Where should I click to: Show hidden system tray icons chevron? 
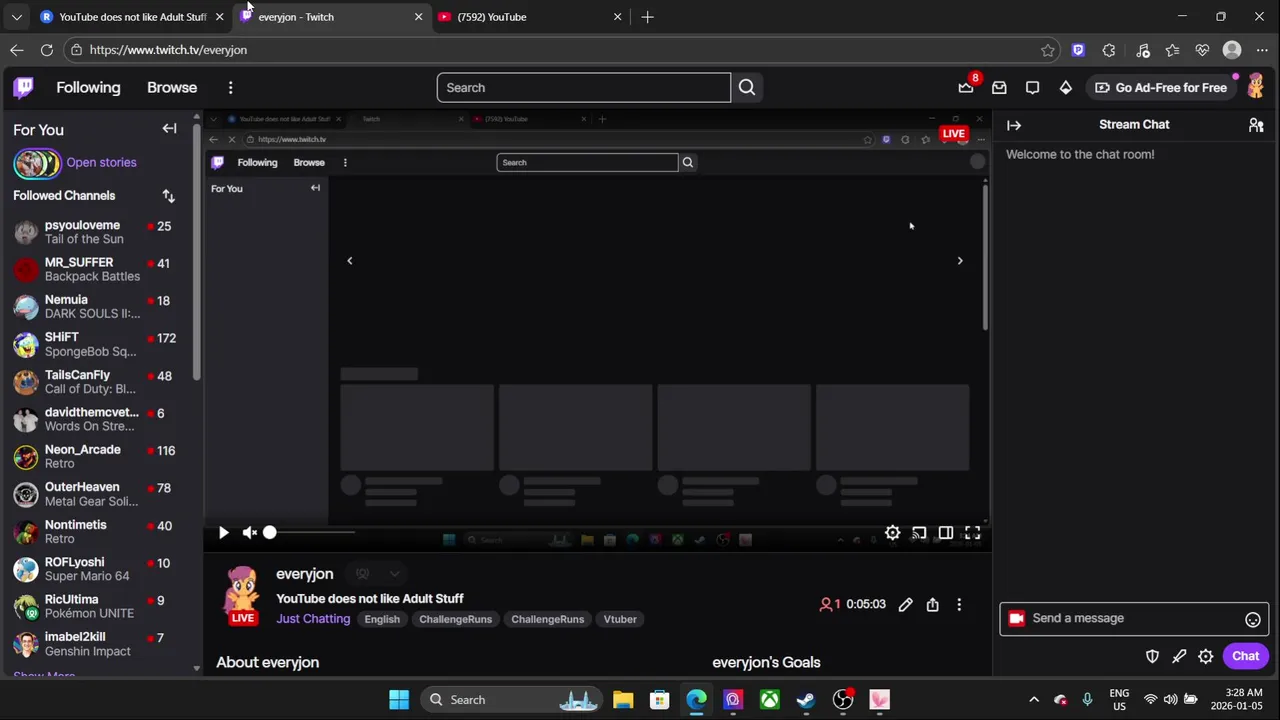(1034, 700)
